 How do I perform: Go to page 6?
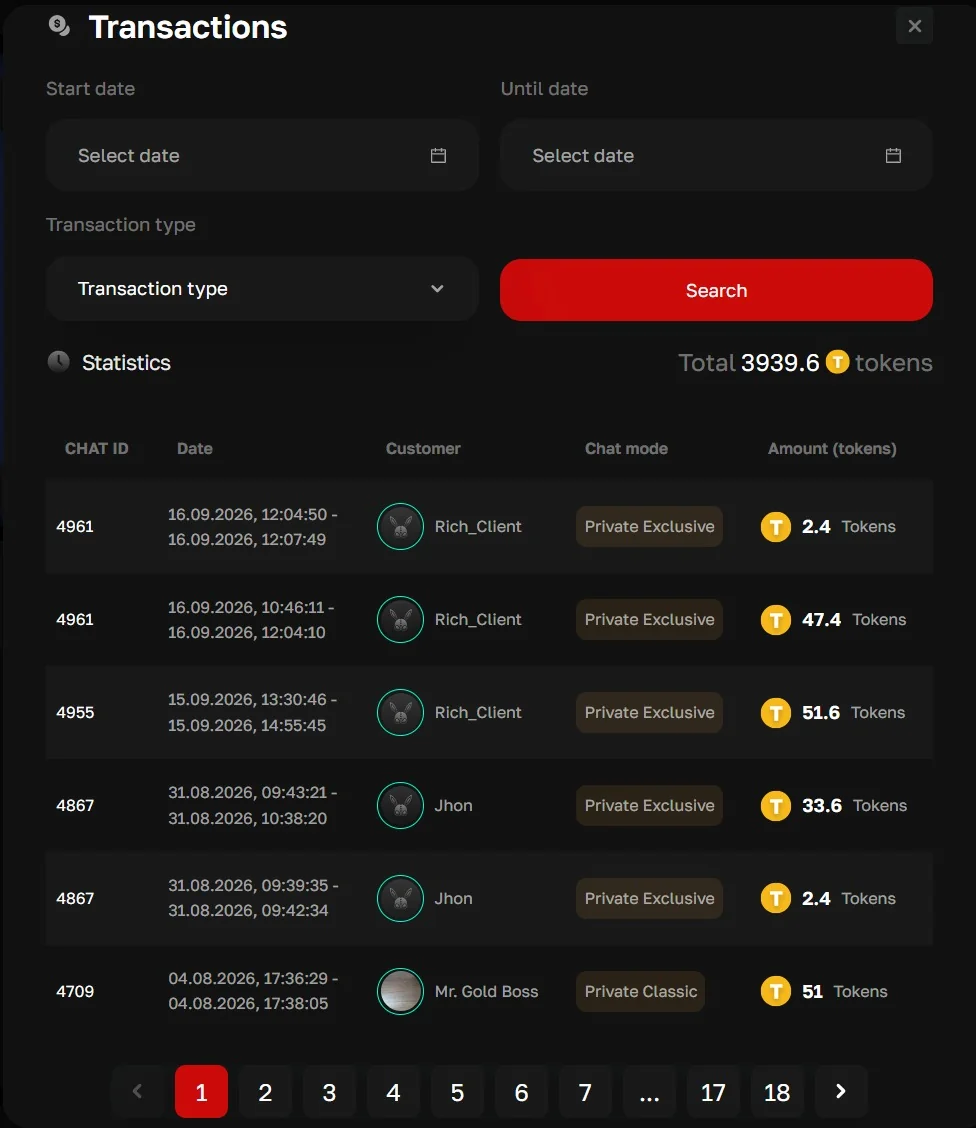521,1091
